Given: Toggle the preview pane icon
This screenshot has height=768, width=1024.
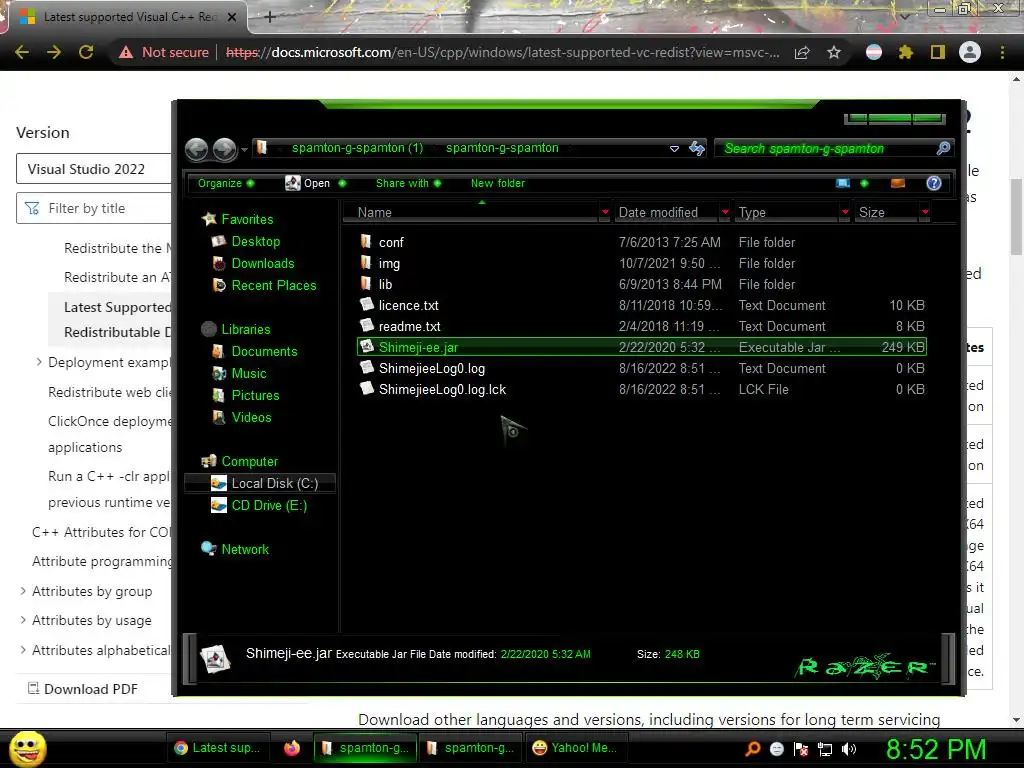Looking at the screenshot, I should [x=898, y=183].
